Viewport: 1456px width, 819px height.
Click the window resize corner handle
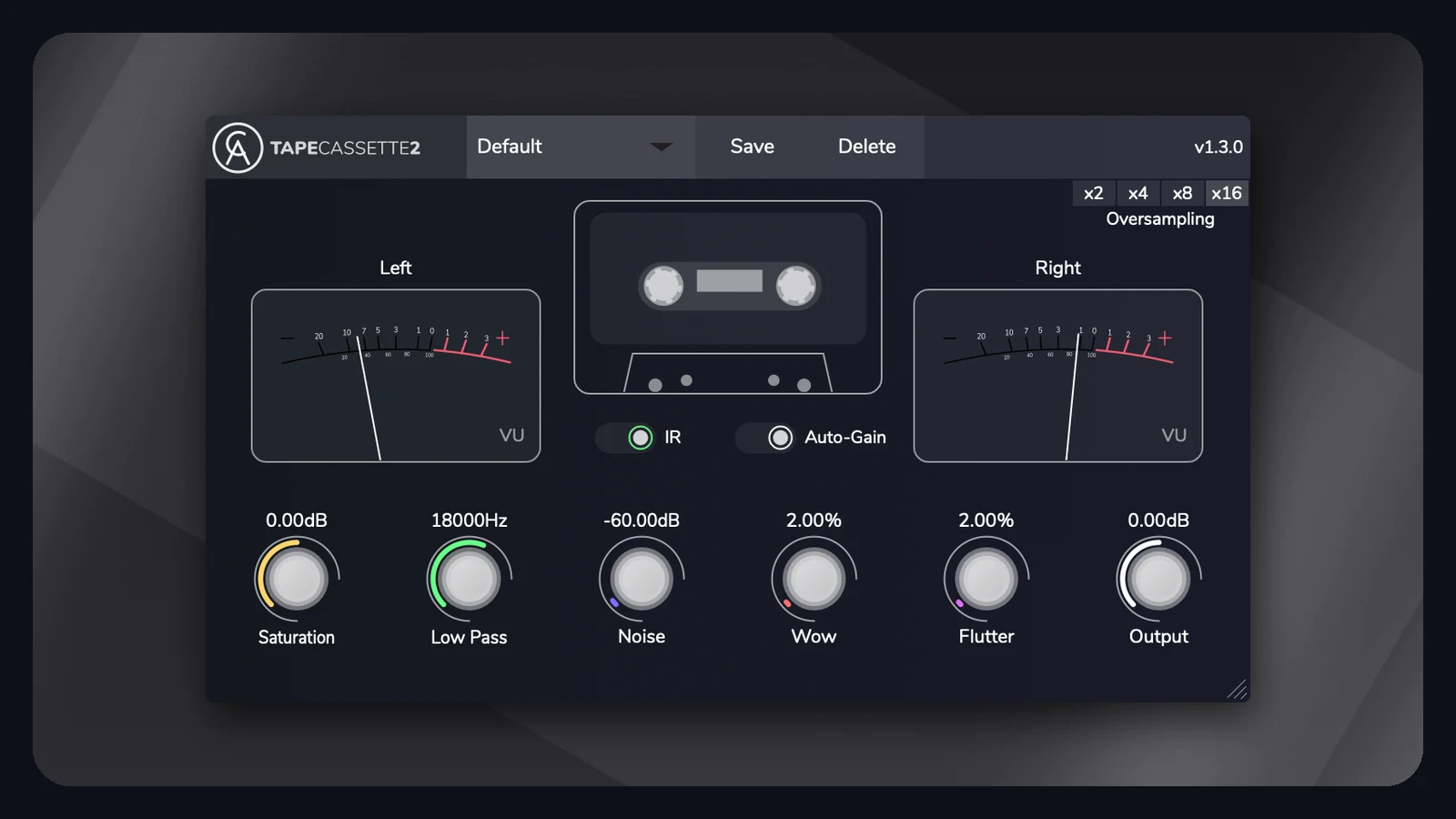1237,690
